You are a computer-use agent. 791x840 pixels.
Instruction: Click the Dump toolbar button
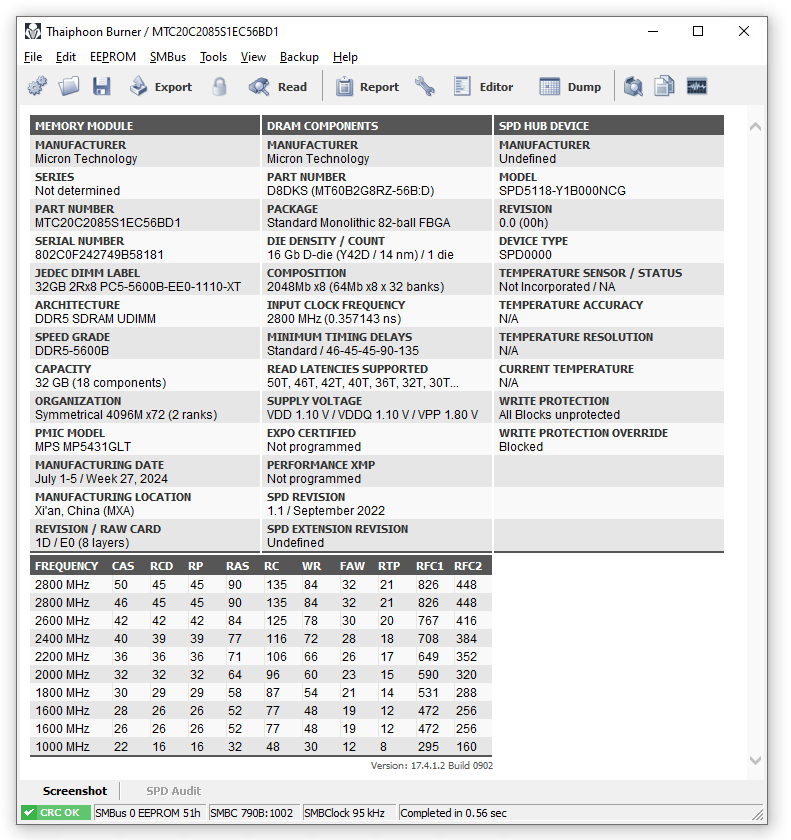570,86
